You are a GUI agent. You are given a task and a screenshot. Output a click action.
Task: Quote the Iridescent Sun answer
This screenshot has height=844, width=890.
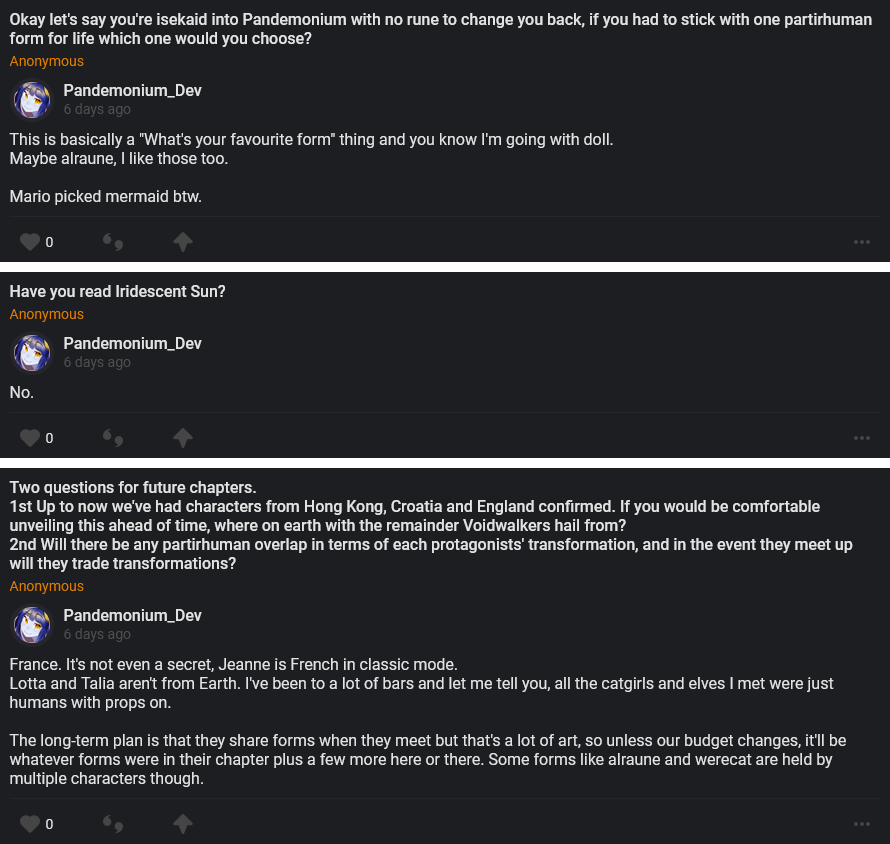click(113, 438)
